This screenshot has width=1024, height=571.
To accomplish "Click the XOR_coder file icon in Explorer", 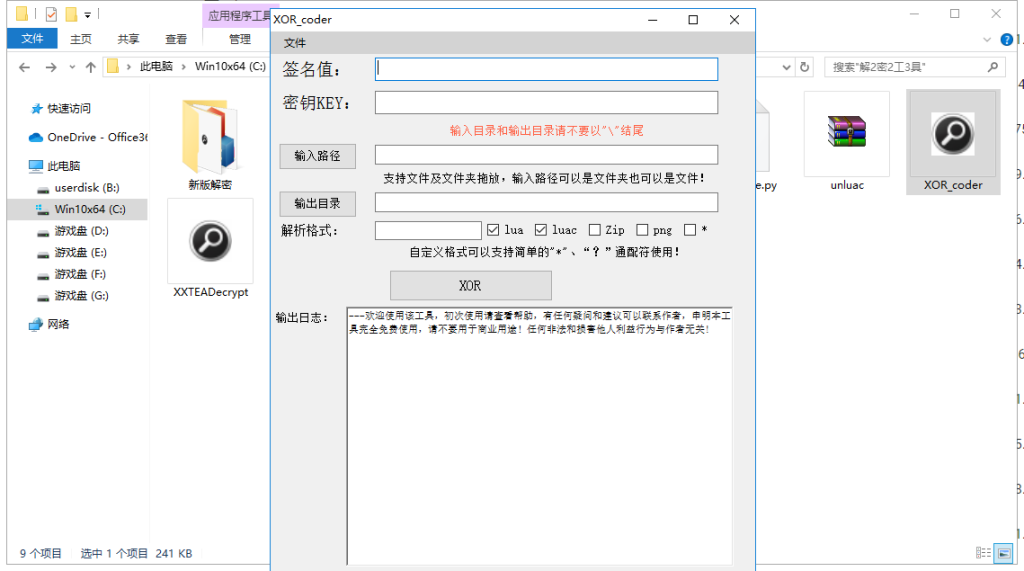I will (952, 134).
